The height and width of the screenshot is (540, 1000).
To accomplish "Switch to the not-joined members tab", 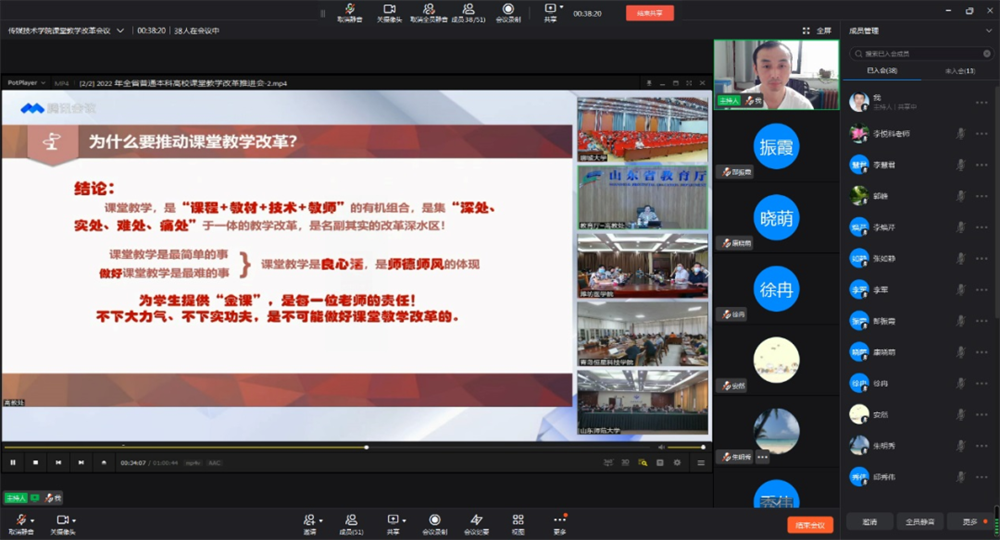I will (959, 71).
